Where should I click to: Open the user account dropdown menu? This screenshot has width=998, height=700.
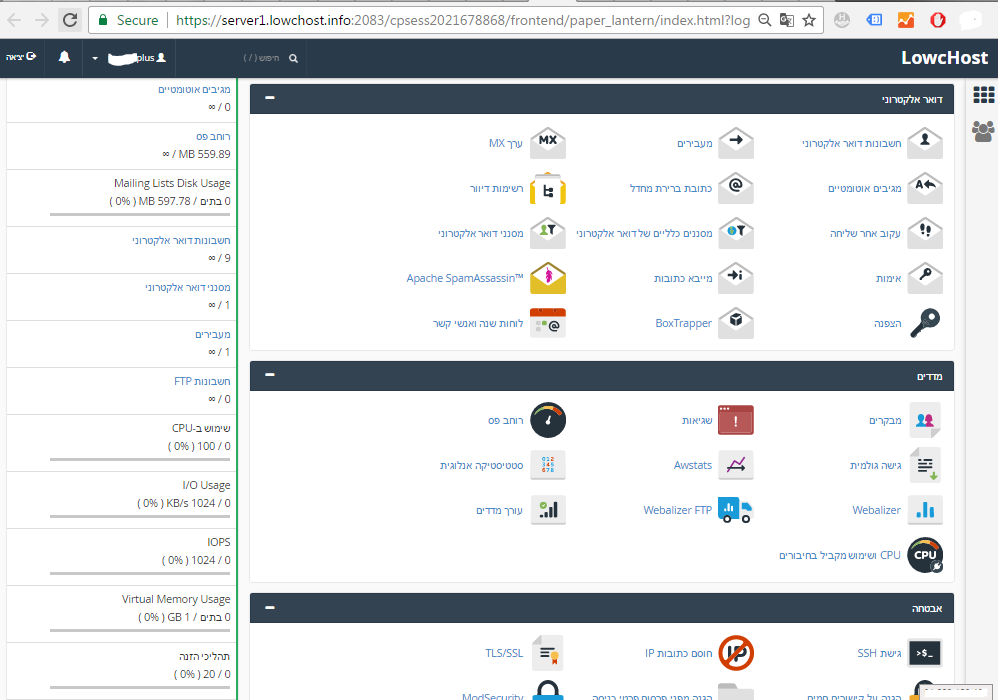point(130,58)
